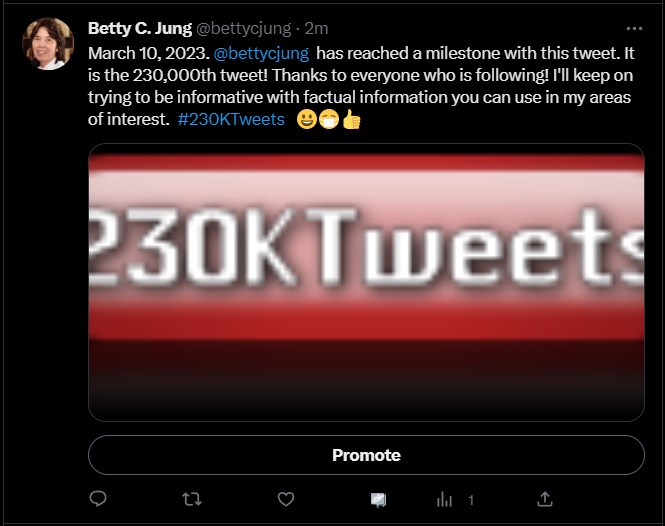
Task: Like the tweet with the heart icon
Action: pyautogui.click(x=285, y=498)
